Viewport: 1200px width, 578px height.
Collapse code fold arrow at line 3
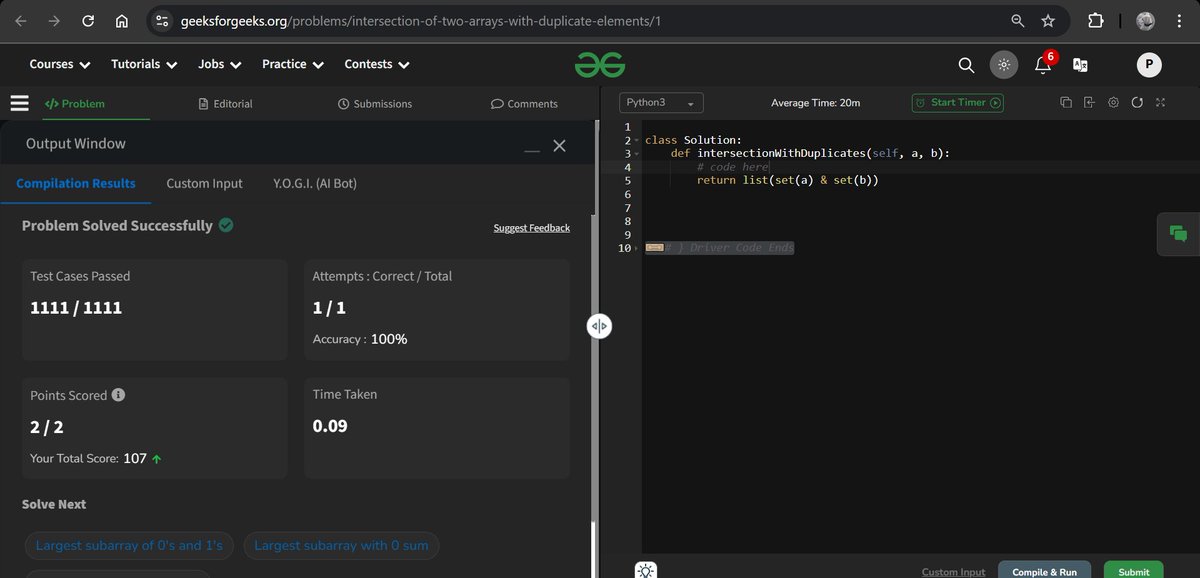click(x=636, y=154)
